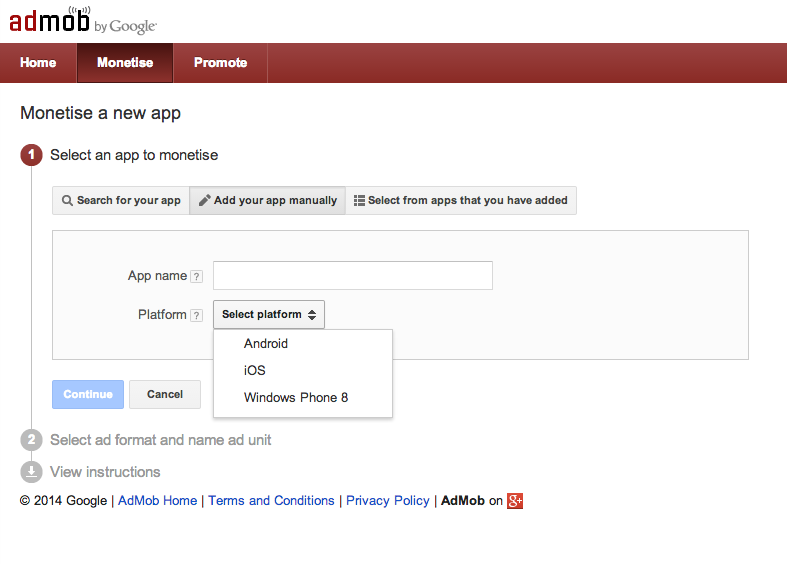The height and width of the screenshot is (564, 787).
Task: Click the © 2014 Google footer text
Action: 63,501
